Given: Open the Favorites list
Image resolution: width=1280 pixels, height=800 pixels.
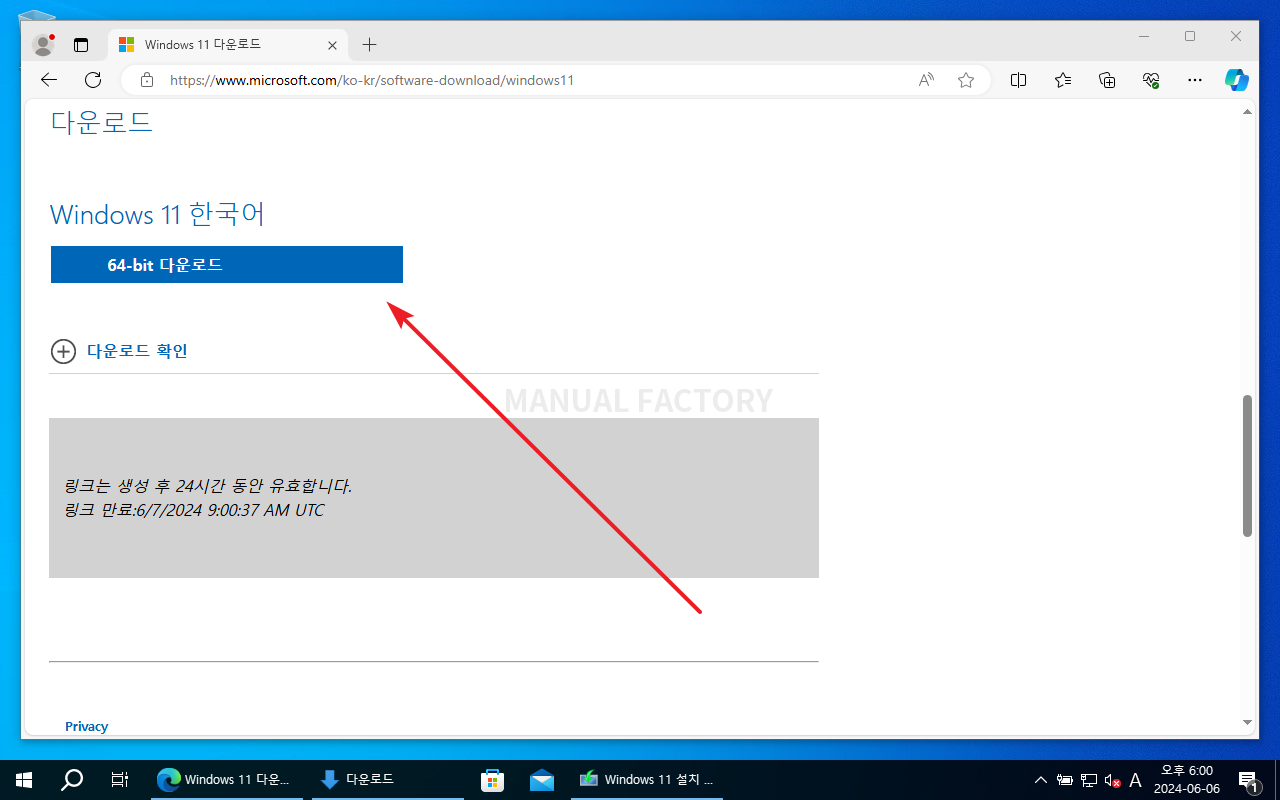Looking at the screenshot, I should point(1063,80).
